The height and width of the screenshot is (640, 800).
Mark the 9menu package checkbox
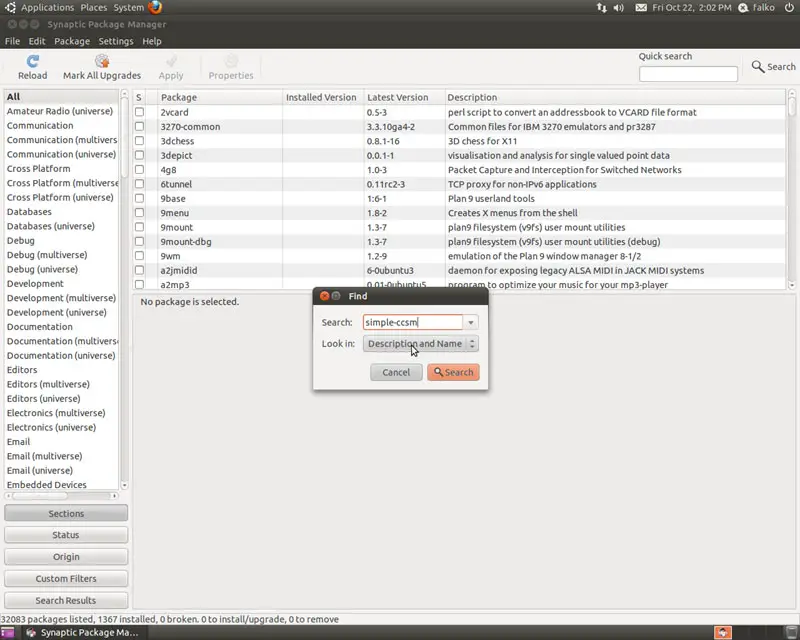pyautogui.click(x=139, y=212)
